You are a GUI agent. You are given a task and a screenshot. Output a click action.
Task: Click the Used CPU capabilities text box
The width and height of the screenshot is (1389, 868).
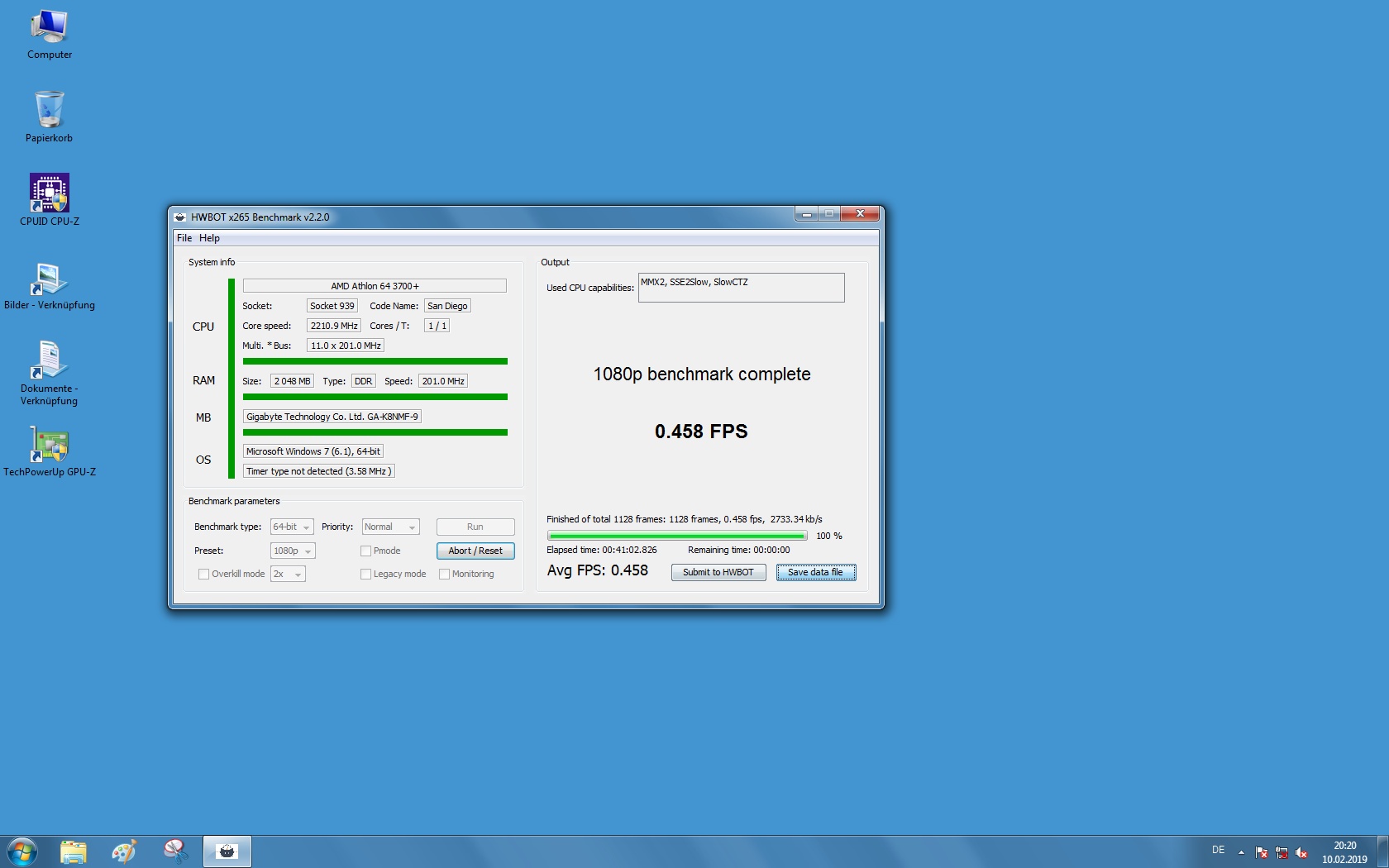click(742, 288)
